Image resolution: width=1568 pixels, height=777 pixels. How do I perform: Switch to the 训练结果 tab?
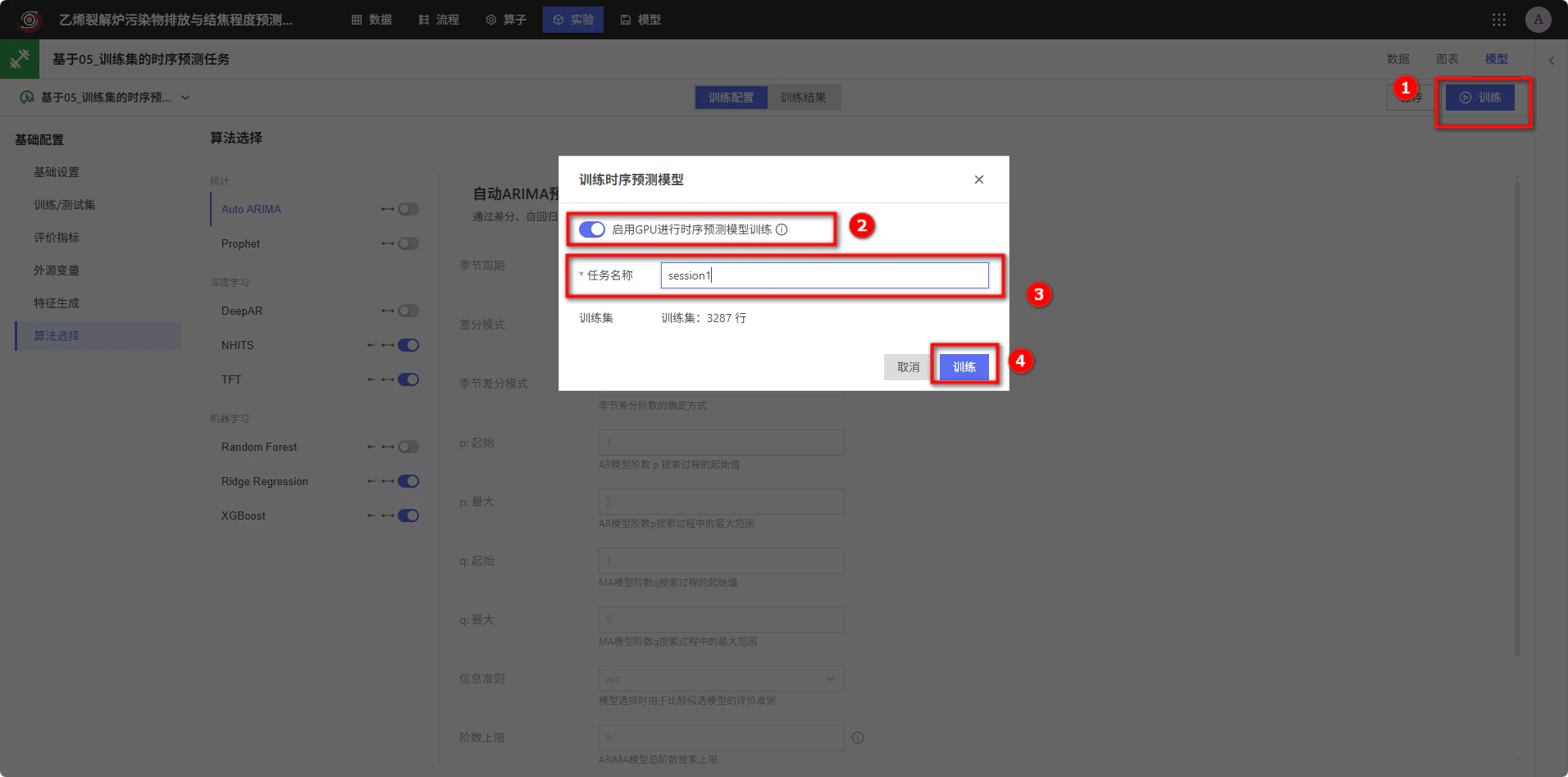click(x=803, y=98)
